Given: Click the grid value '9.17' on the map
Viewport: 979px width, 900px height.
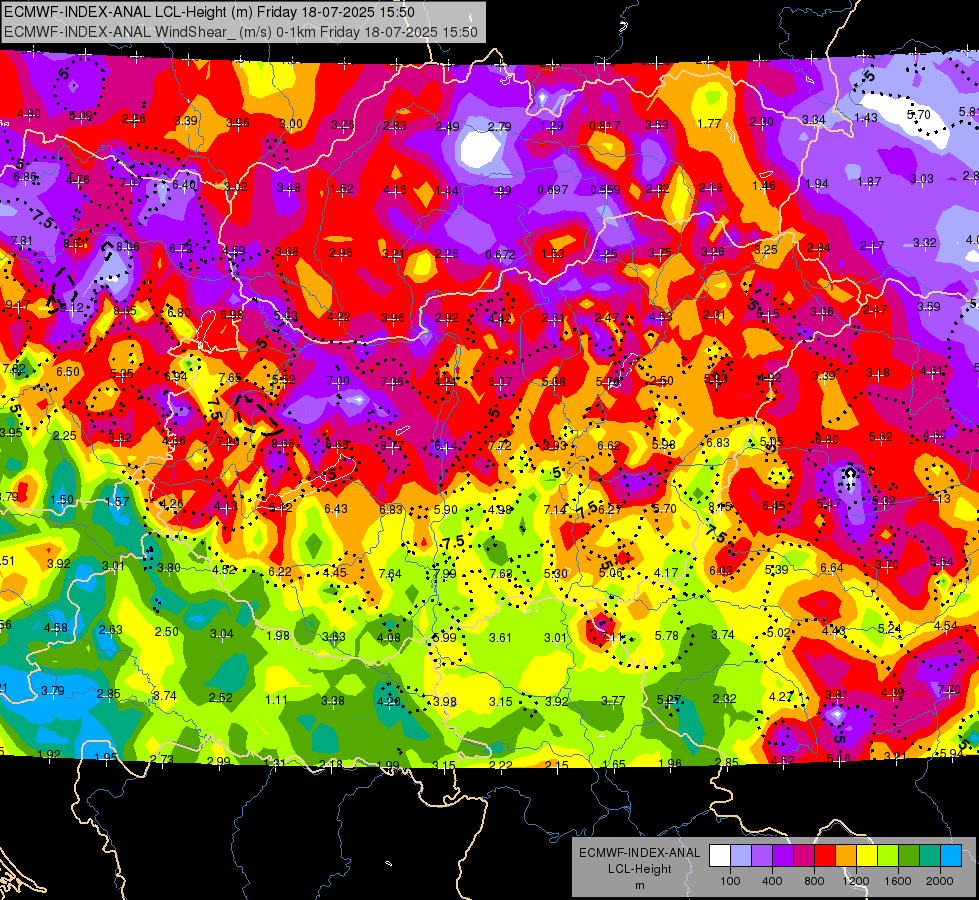Looking at the screenshot, I should (x=17, y=305).
